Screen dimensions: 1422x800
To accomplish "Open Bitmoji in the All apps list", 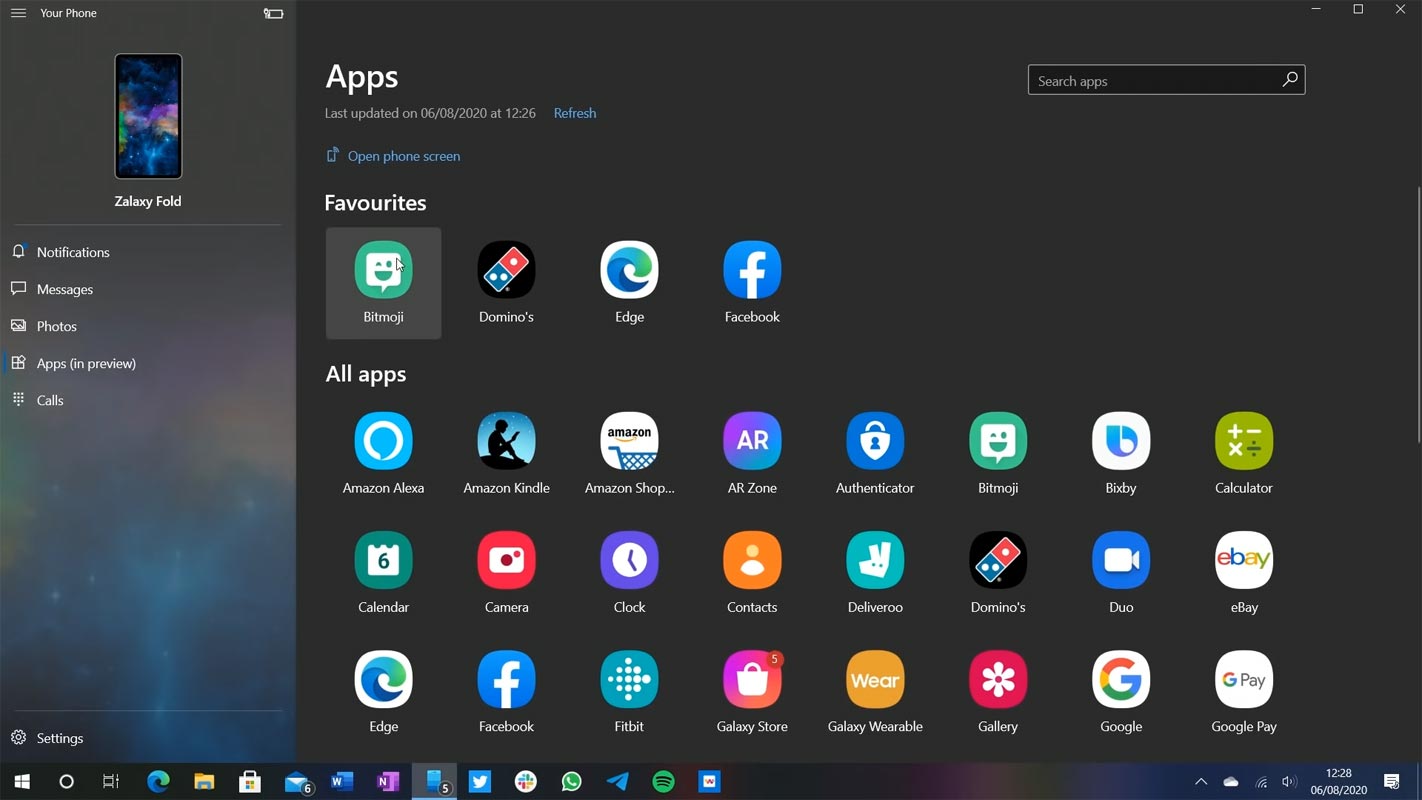I will coord(998,453).
